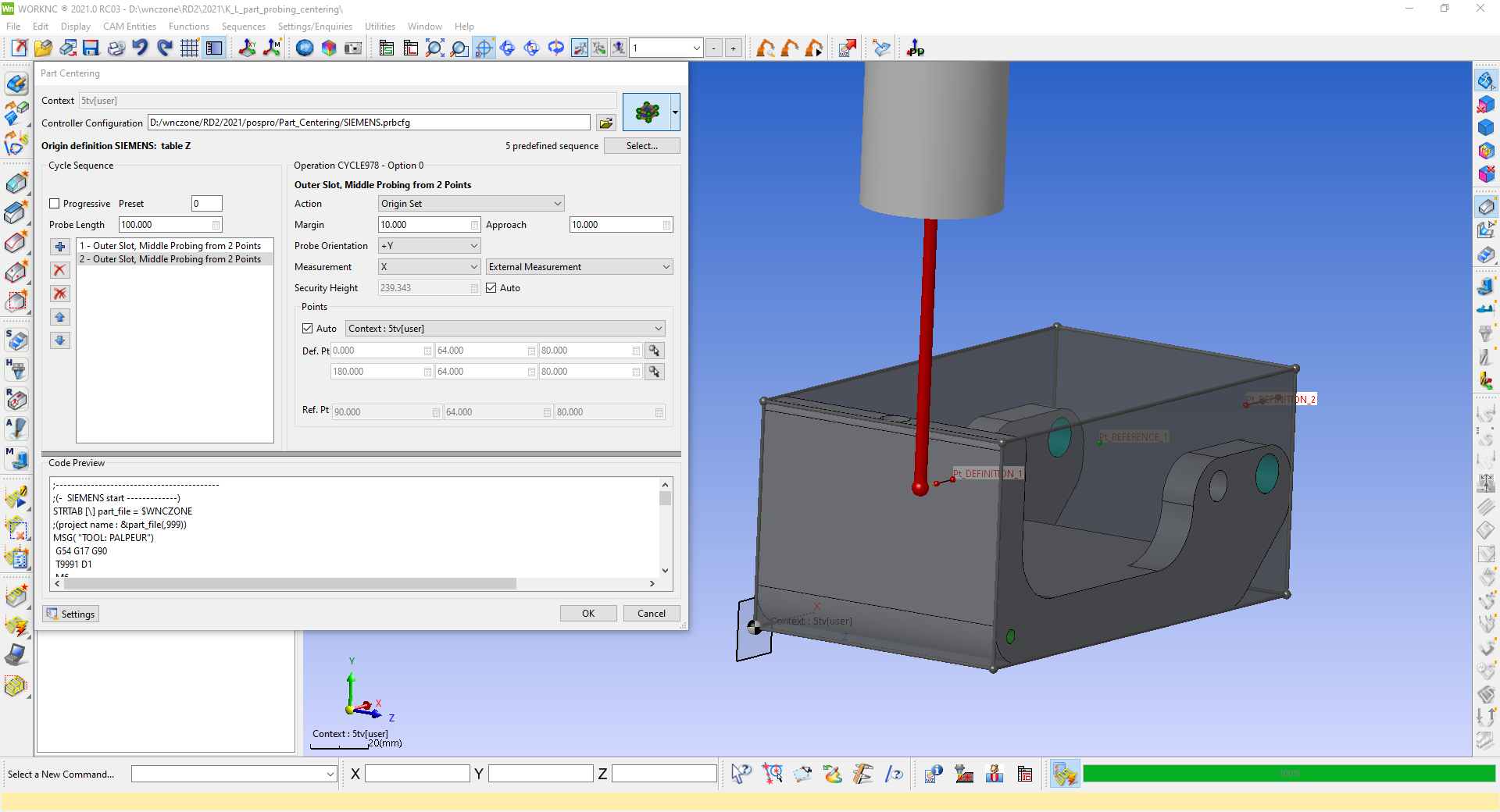Open the Probe Orientation +Y dropdown
Viewport: 1500px width, 812px height.
pos(429,246)
